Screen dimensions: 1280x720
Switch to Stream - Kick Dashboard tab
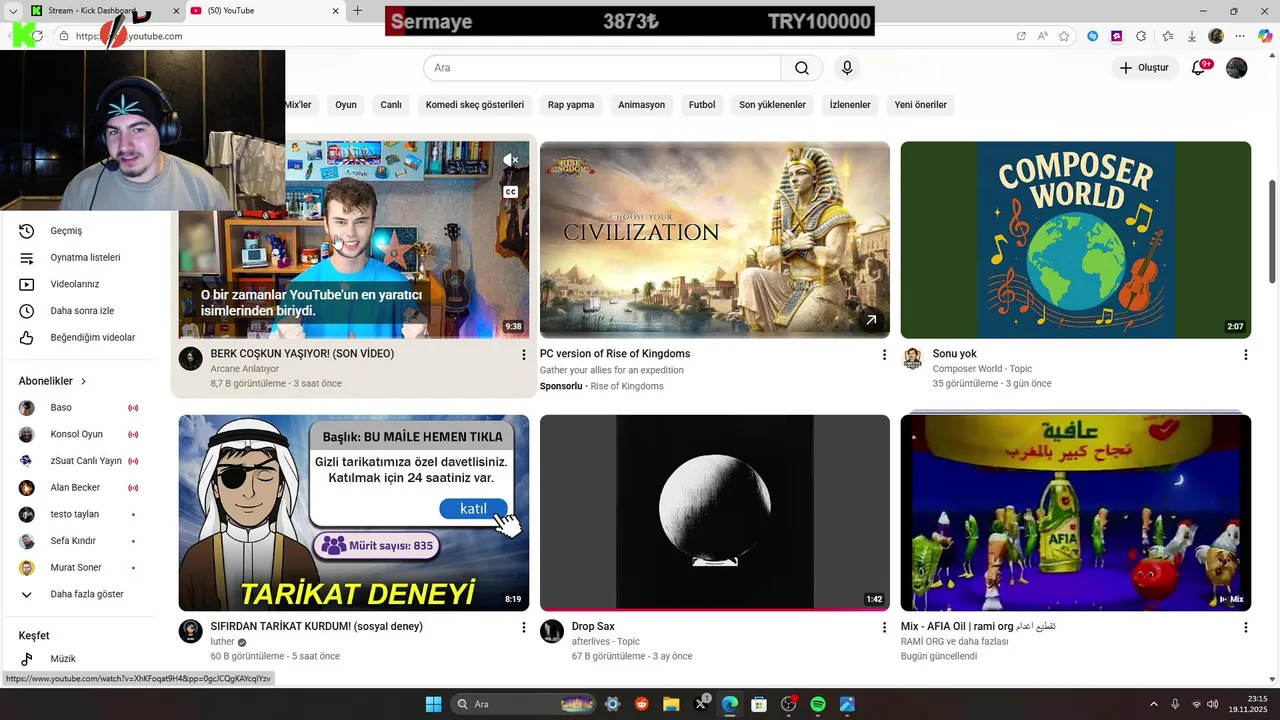click(x=92, y=11)
